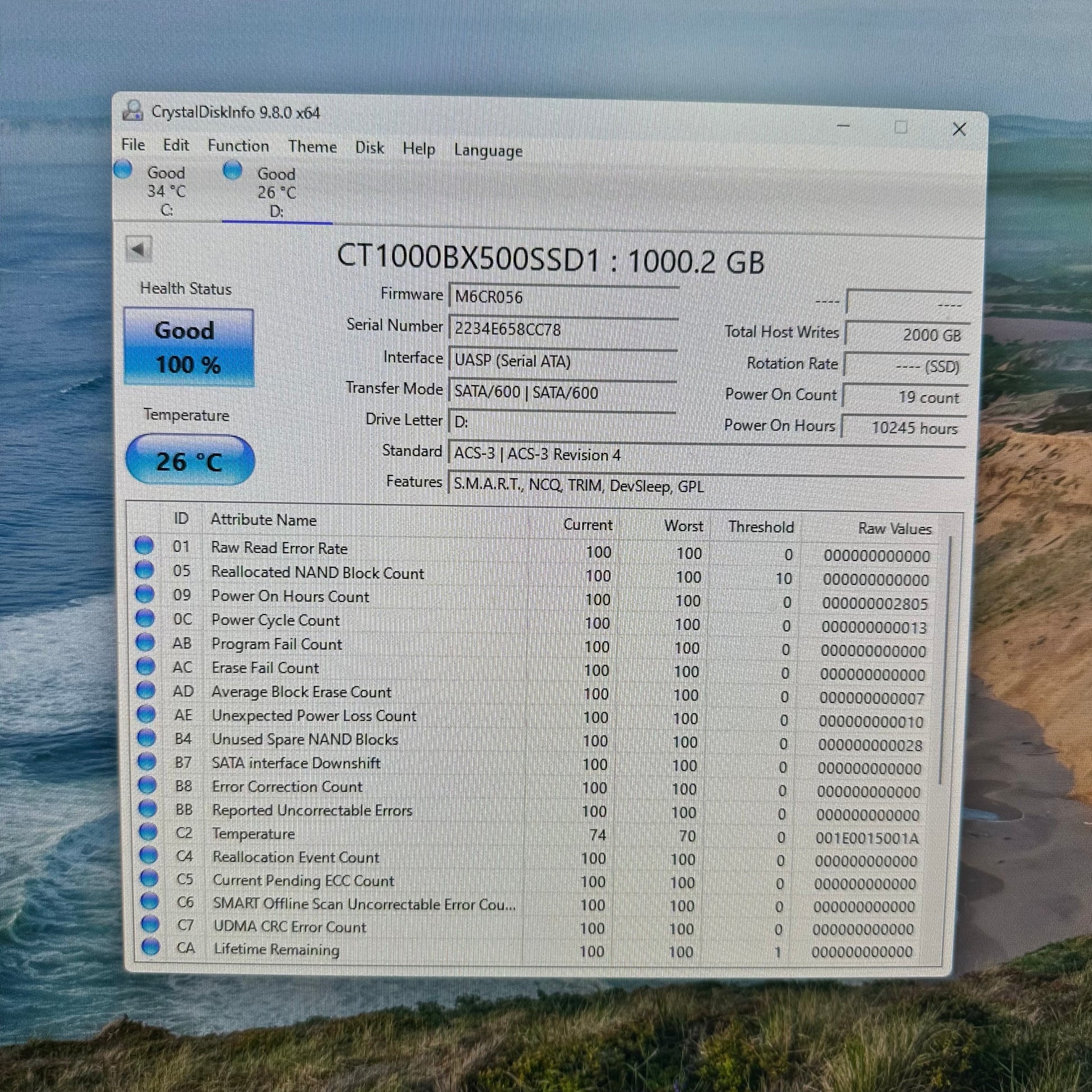Click the previous disk arrow button

[139, 249]
